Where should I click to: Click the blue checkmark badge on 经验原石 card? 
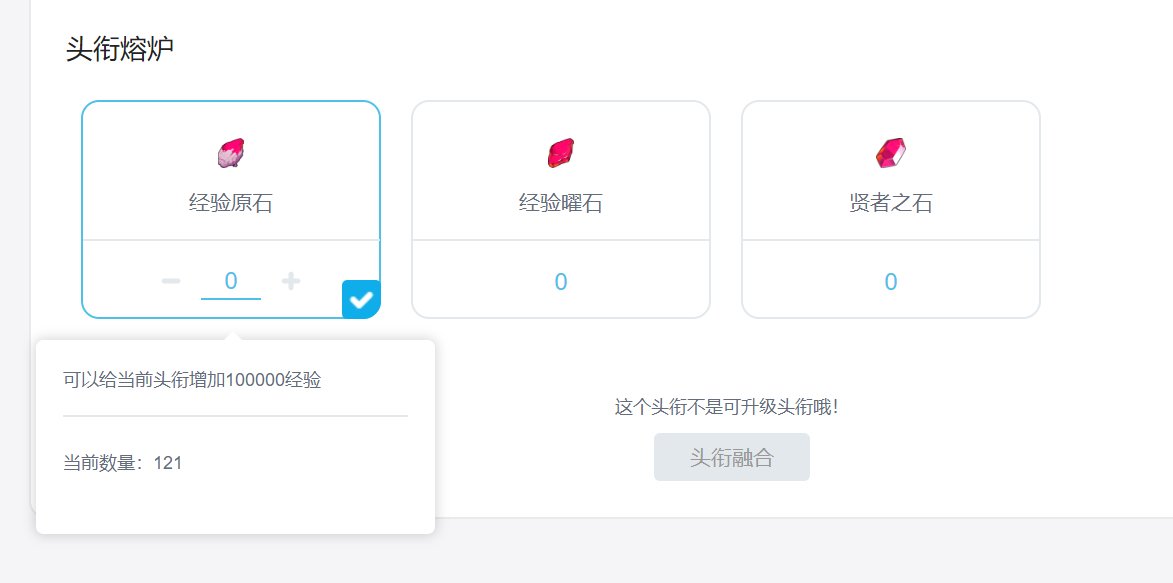click(363, 297)
